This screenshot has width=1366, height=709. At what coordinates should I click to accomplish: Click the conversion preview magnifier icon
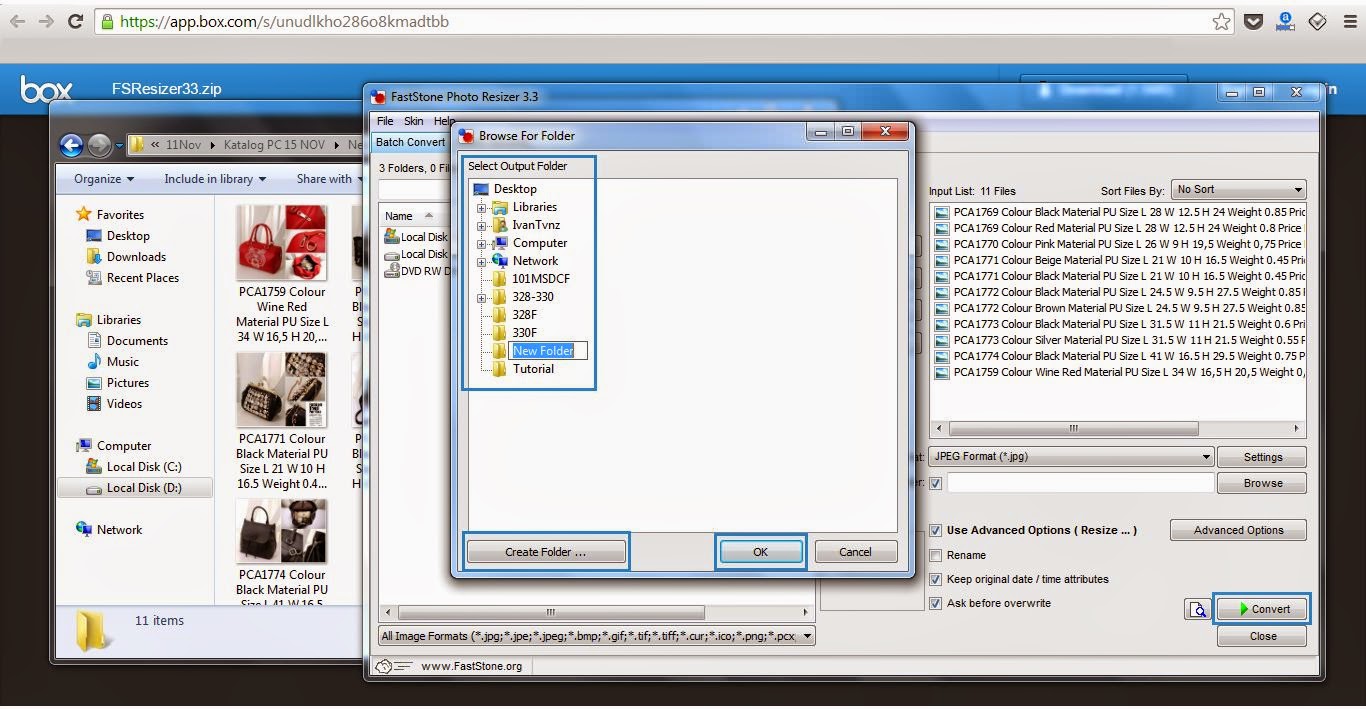(1197, 609)
